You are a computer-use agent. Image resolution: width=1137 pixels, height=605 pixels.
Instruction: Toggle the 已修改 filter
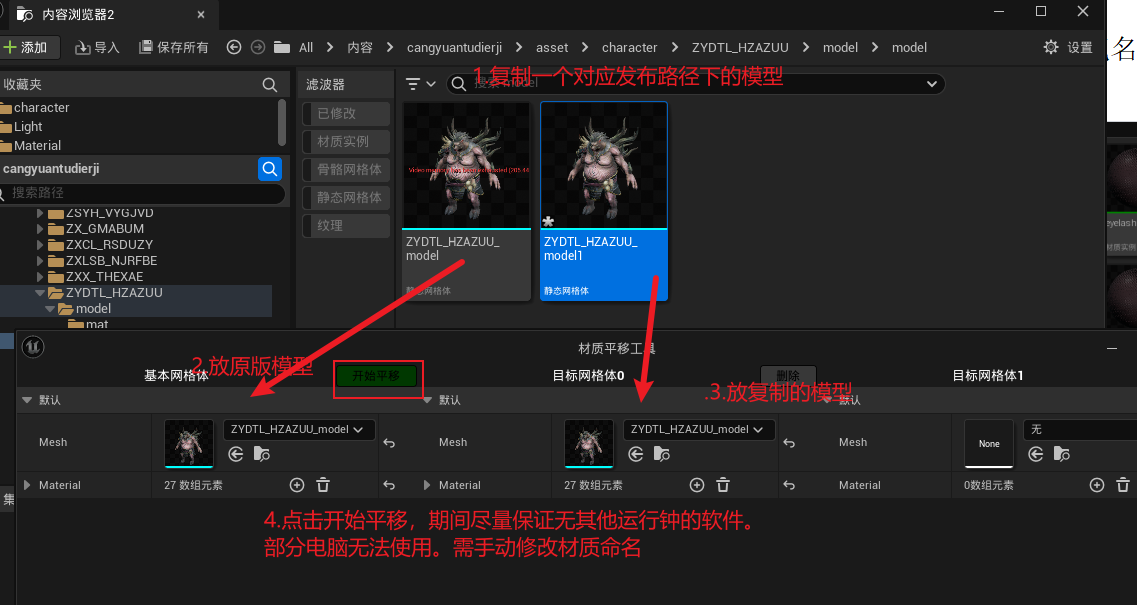(x=346, y=114)
